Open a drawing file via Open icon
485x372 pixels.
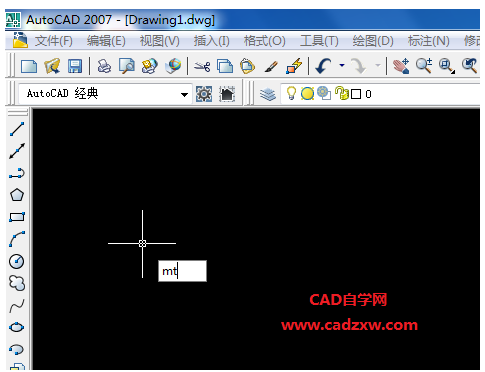coord(52,66)
